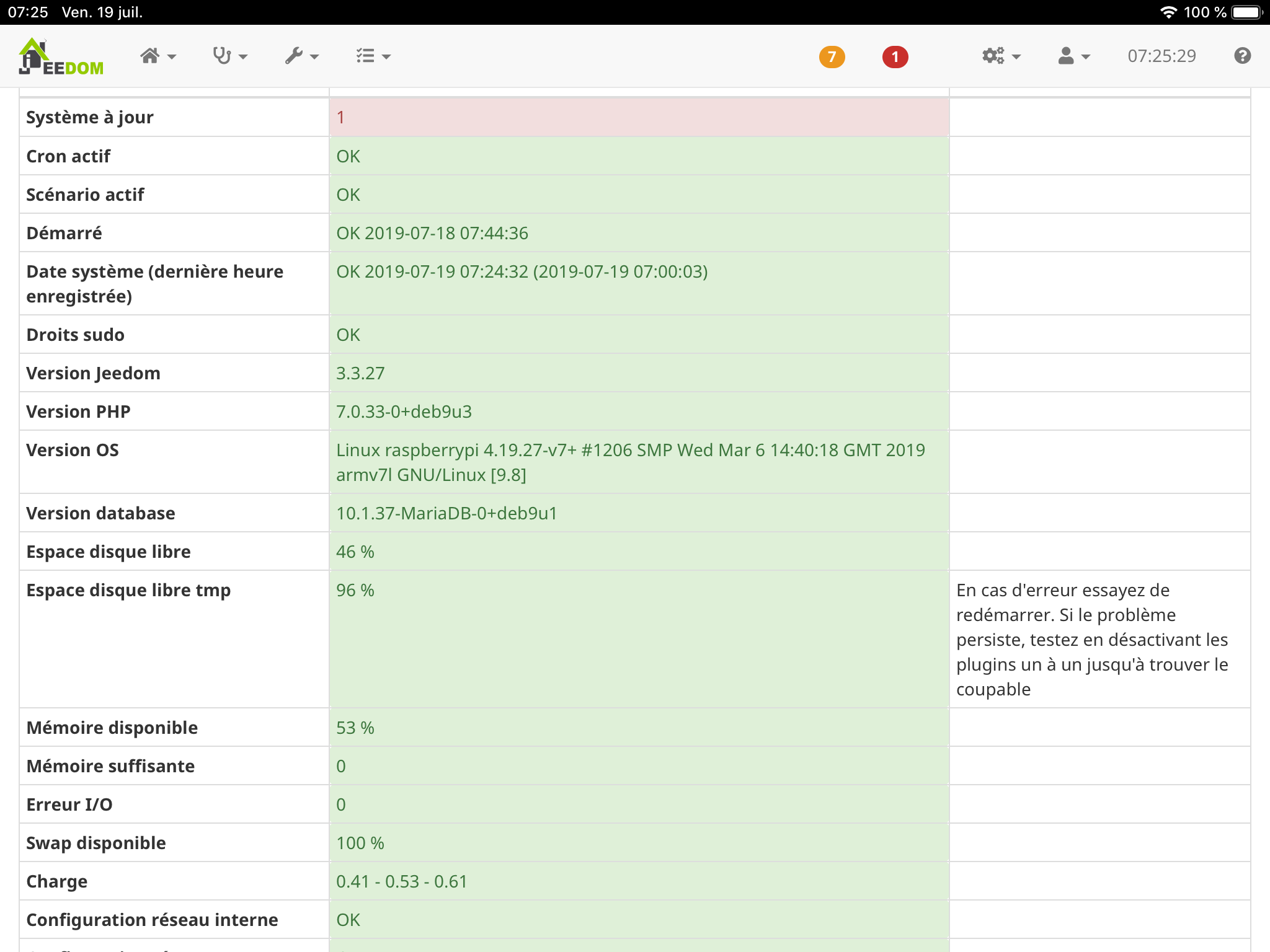This screenshot has width=1270, height=952.
Task: Click the Jeedom logo
Action: coord(61,56)
